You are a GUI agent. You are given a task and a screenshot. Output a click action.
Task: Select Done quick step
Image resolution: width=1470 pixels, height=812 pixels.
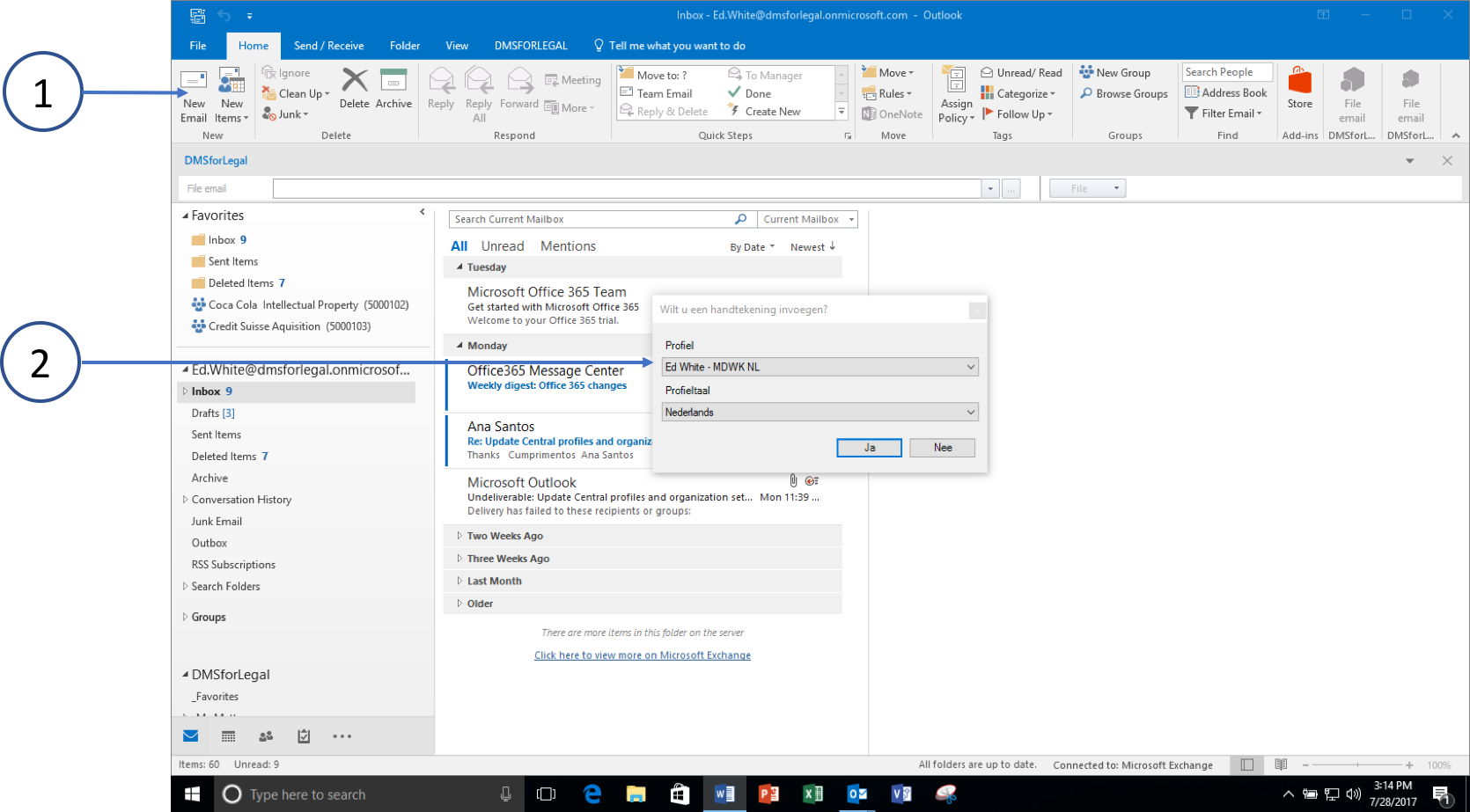[x=749, y=93]
